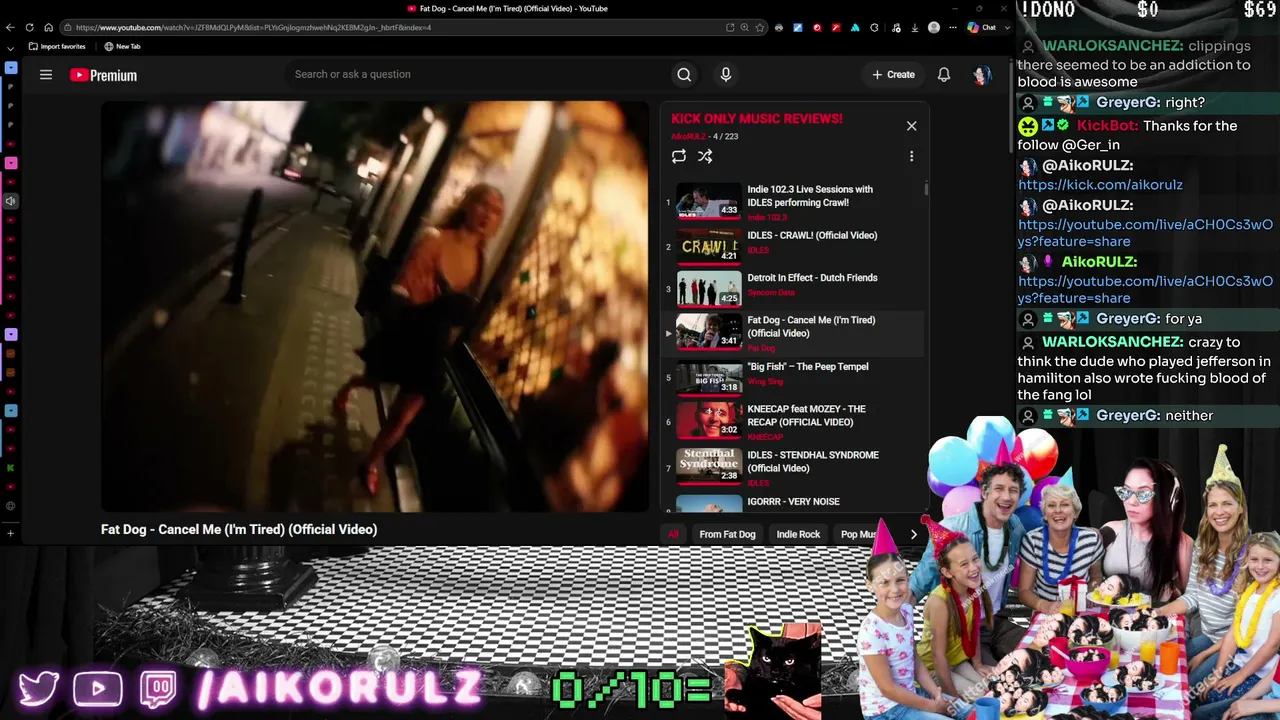1280x720 pixels.
Task: Click the playlist scrollbar
Action: (926, 188)
